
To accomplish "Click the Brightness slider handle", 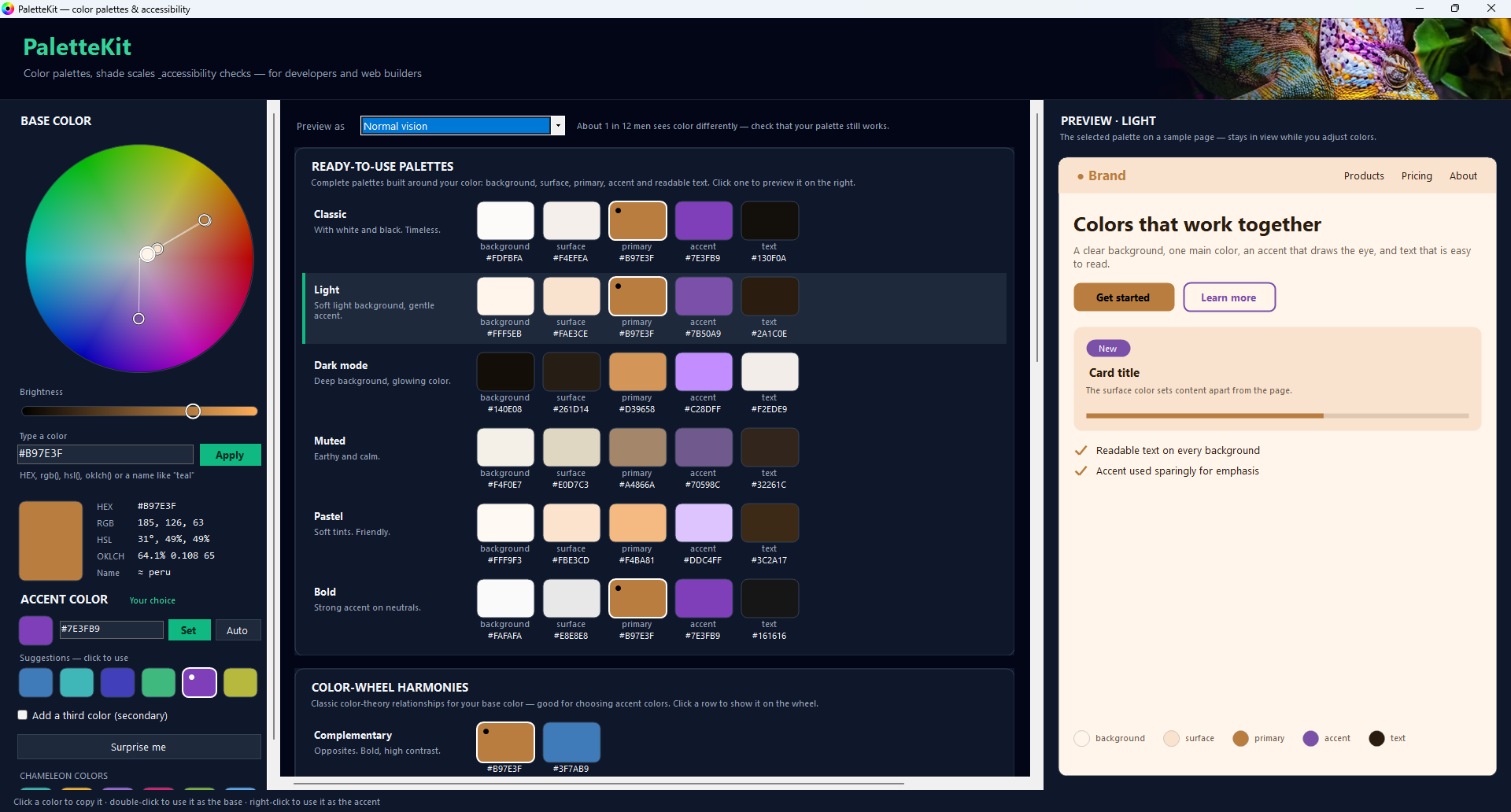I will coord(193,411).
